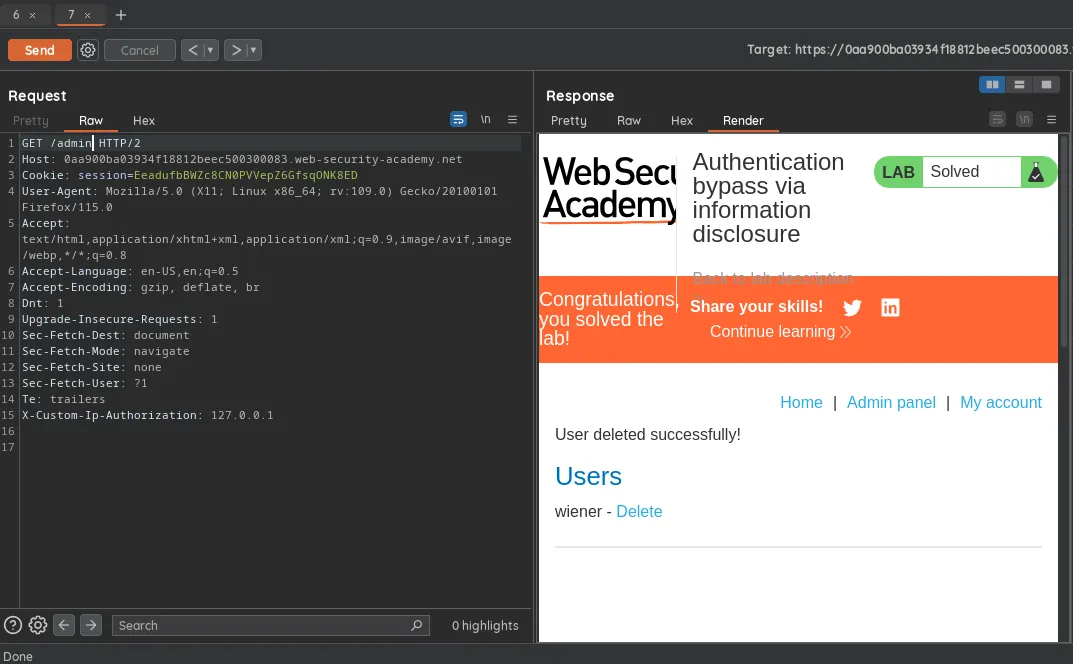Click the Te: trailers header line
This screenshot has width=1073, height=664.
(63, 399)
